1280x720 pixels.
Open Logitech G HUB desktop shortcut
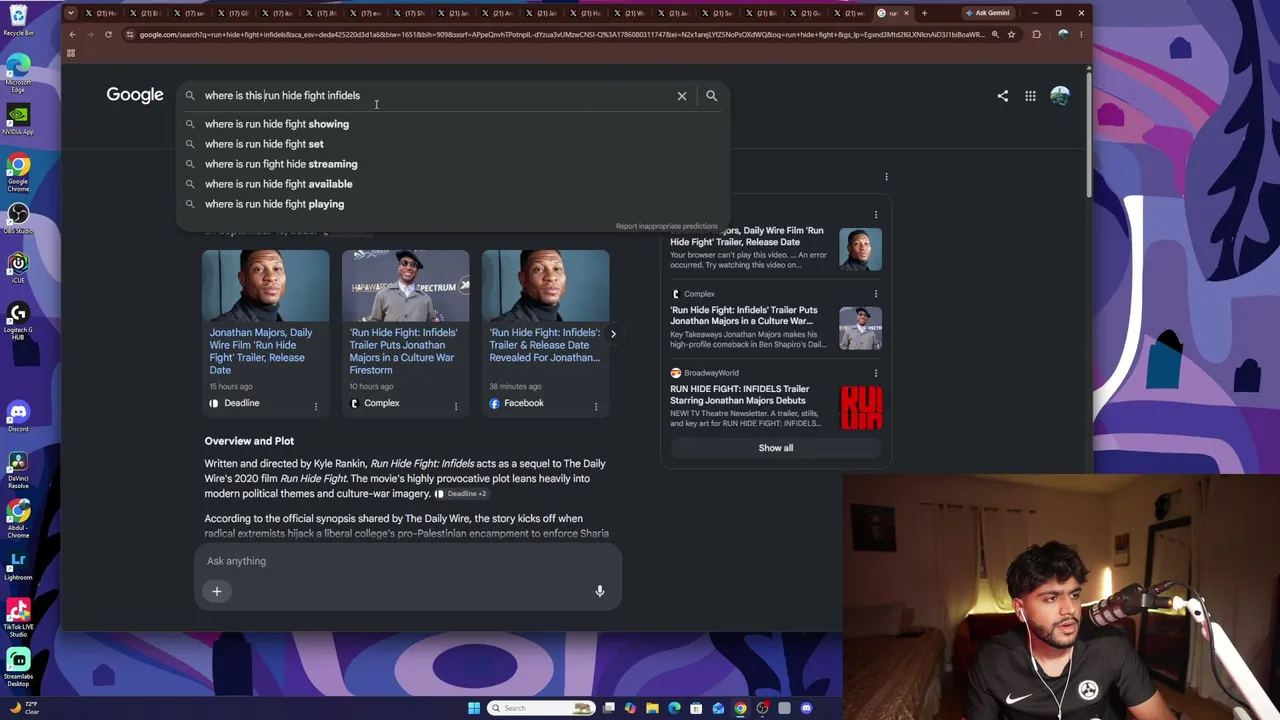(x=18, y=321)
